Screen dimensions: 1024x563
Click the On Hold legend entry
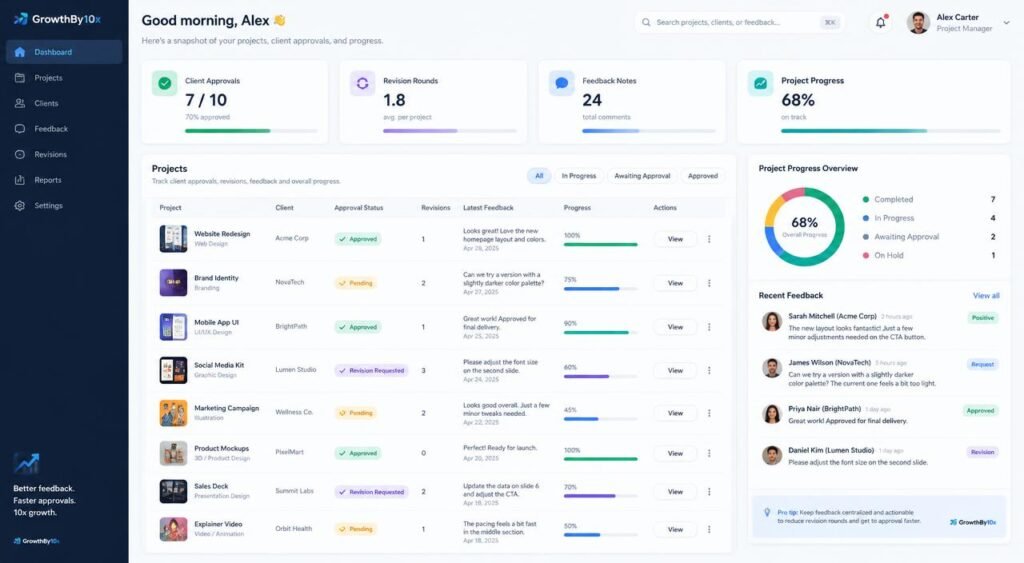tap(929, 255)
